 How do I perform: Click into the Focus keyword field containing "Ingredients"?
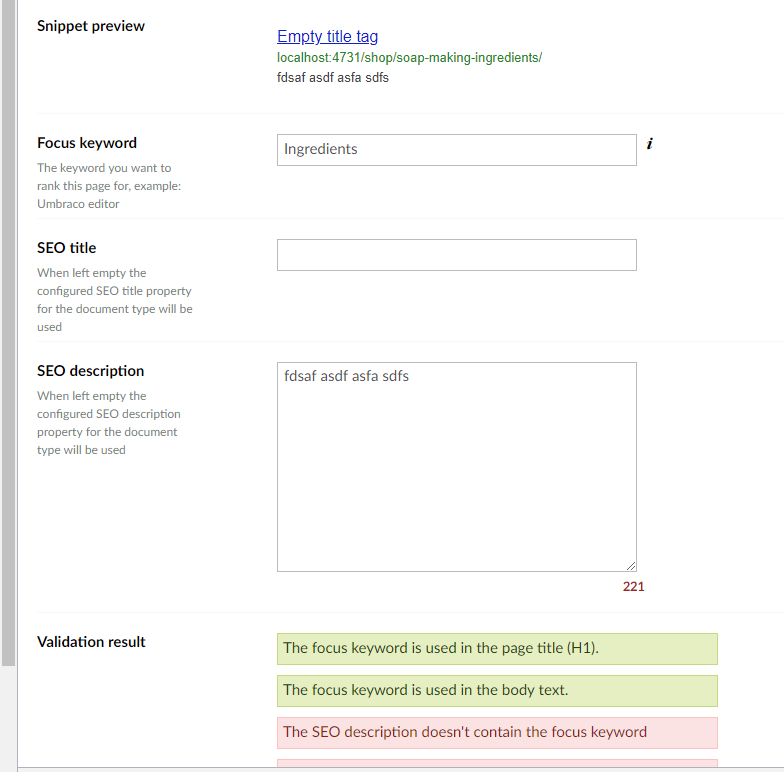[456, 150]
